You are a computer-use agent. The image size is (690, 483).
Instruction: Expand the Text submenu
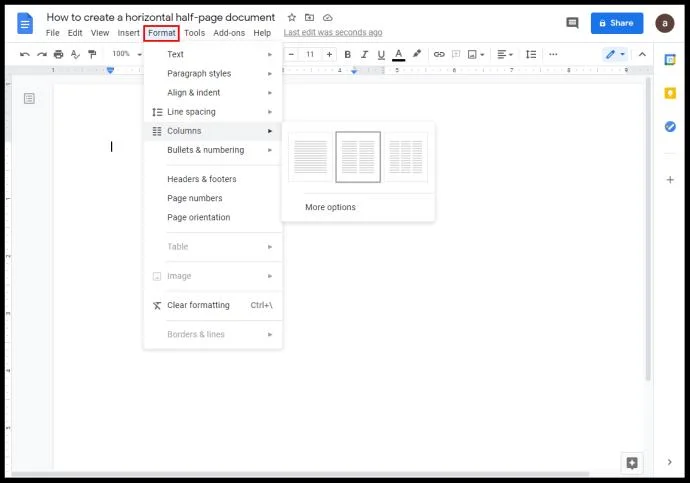pos(213,55)
